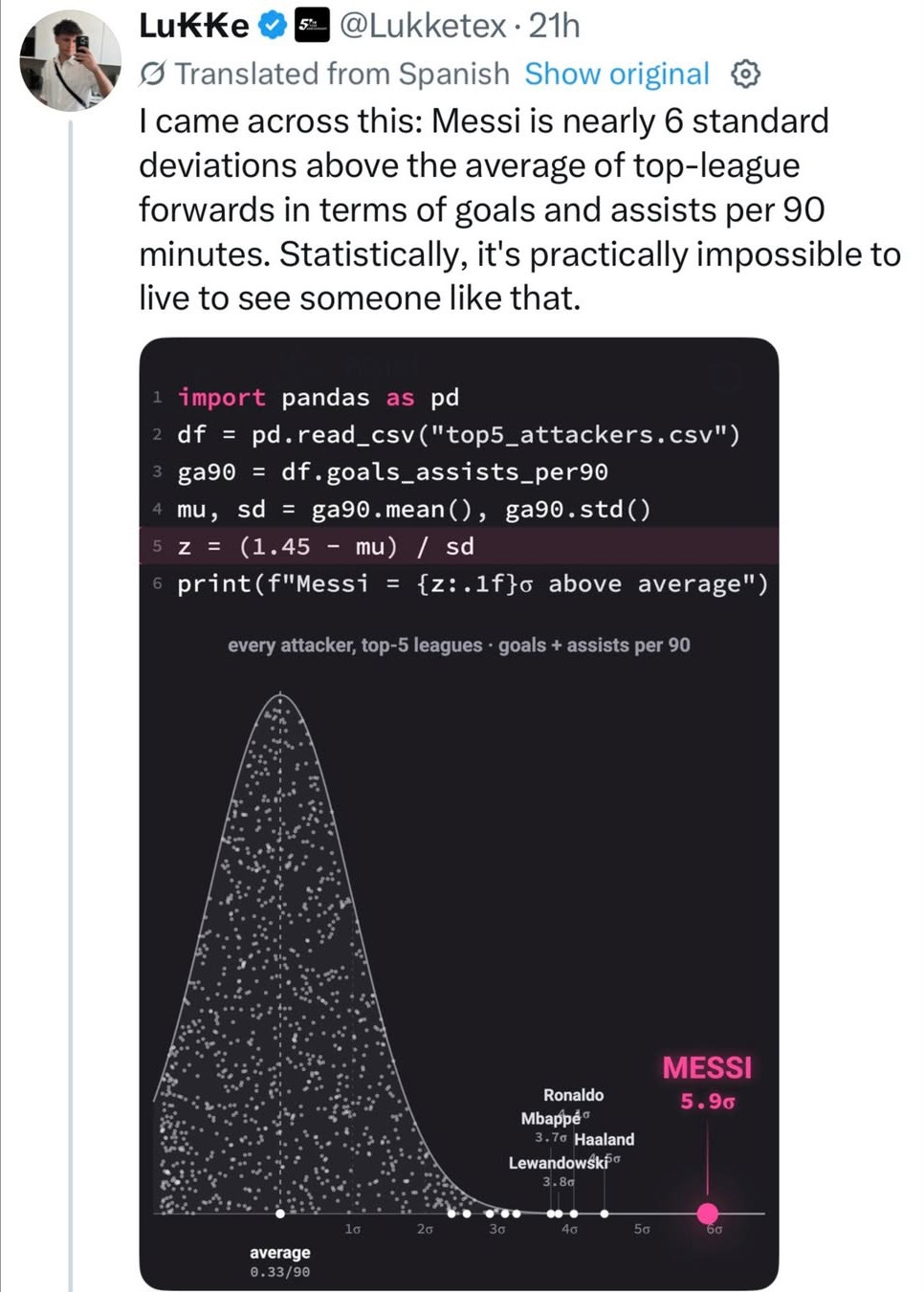924x1292 pixels.
Task: Click the Haaland data point on the axis
Action: (x=605, y=1213)
